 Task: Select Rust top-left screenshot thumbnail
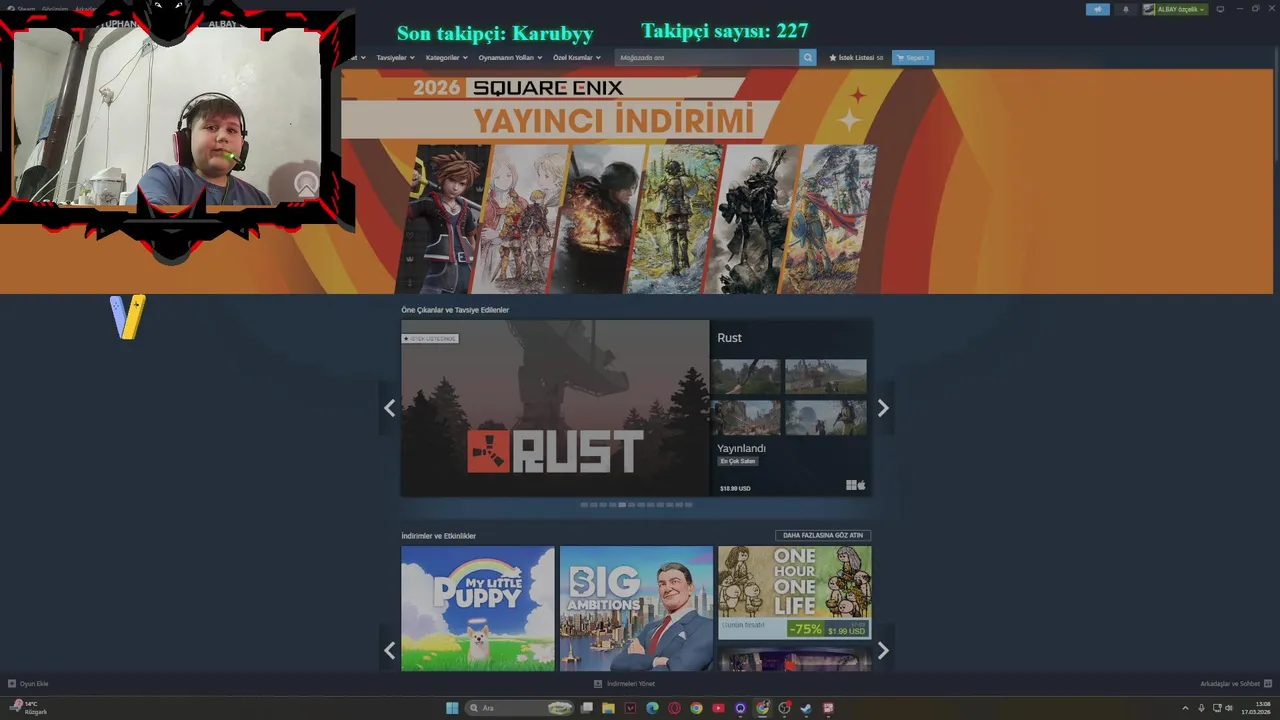pos(747,377)
